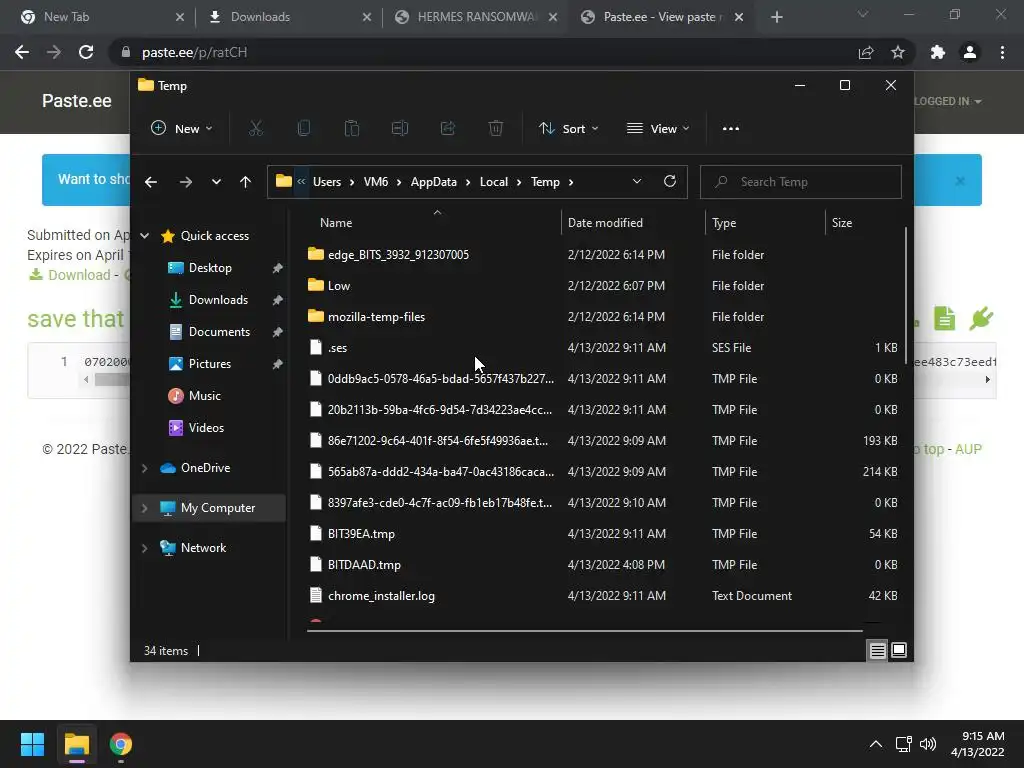
Task: Open Windows Start menu
Action: click(32, 744)
